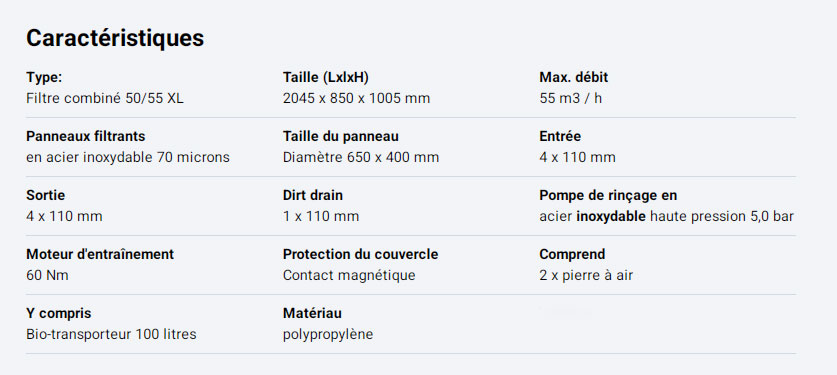Select the Type label

(44, 78)
